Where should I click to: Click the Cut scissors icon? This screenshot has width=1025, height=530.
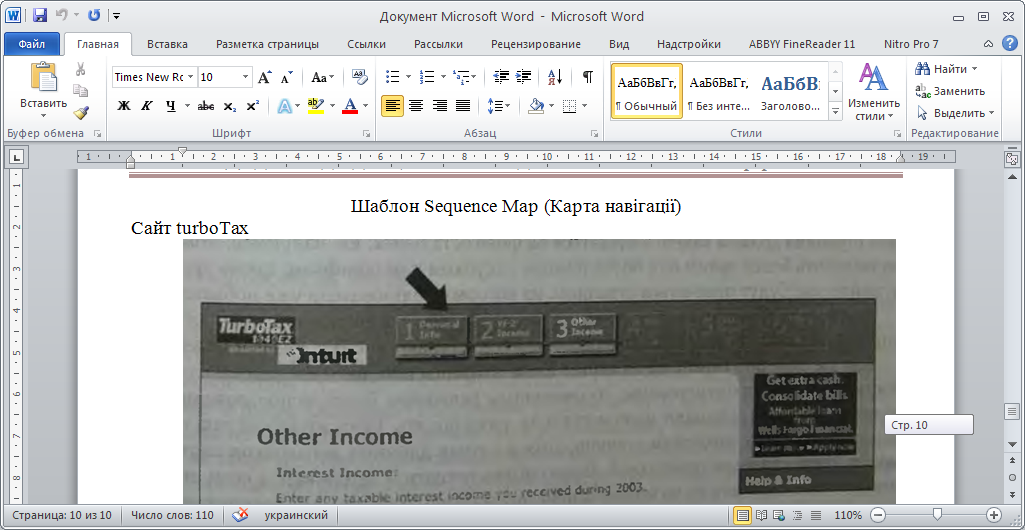pyautogui.click(x=81, y=69)
